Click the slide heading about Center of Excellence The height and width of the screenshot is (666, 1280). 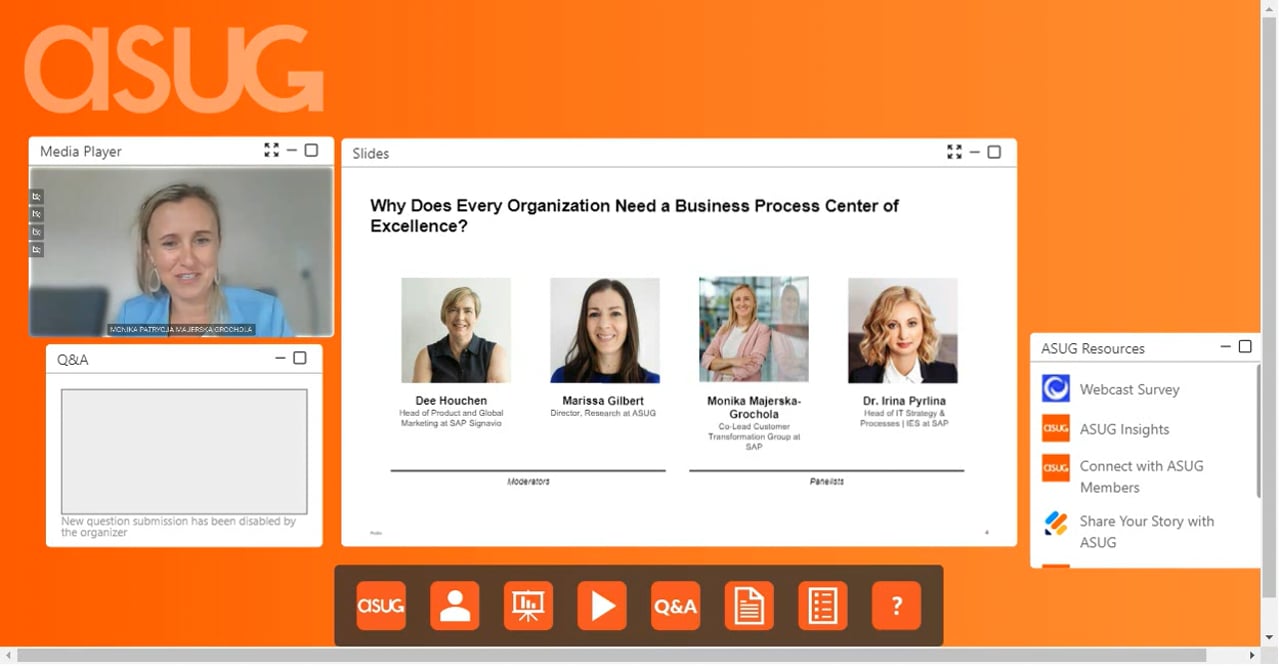coord(634,215)
